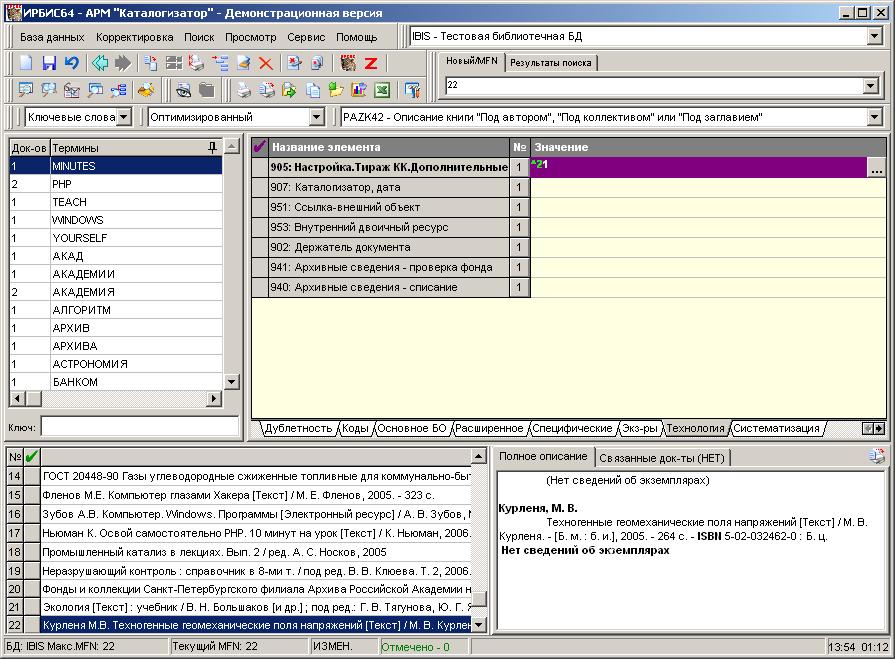Viewport: 895px width, 659px height.
Task: Click the green Excel export icon
Action: 382,90
